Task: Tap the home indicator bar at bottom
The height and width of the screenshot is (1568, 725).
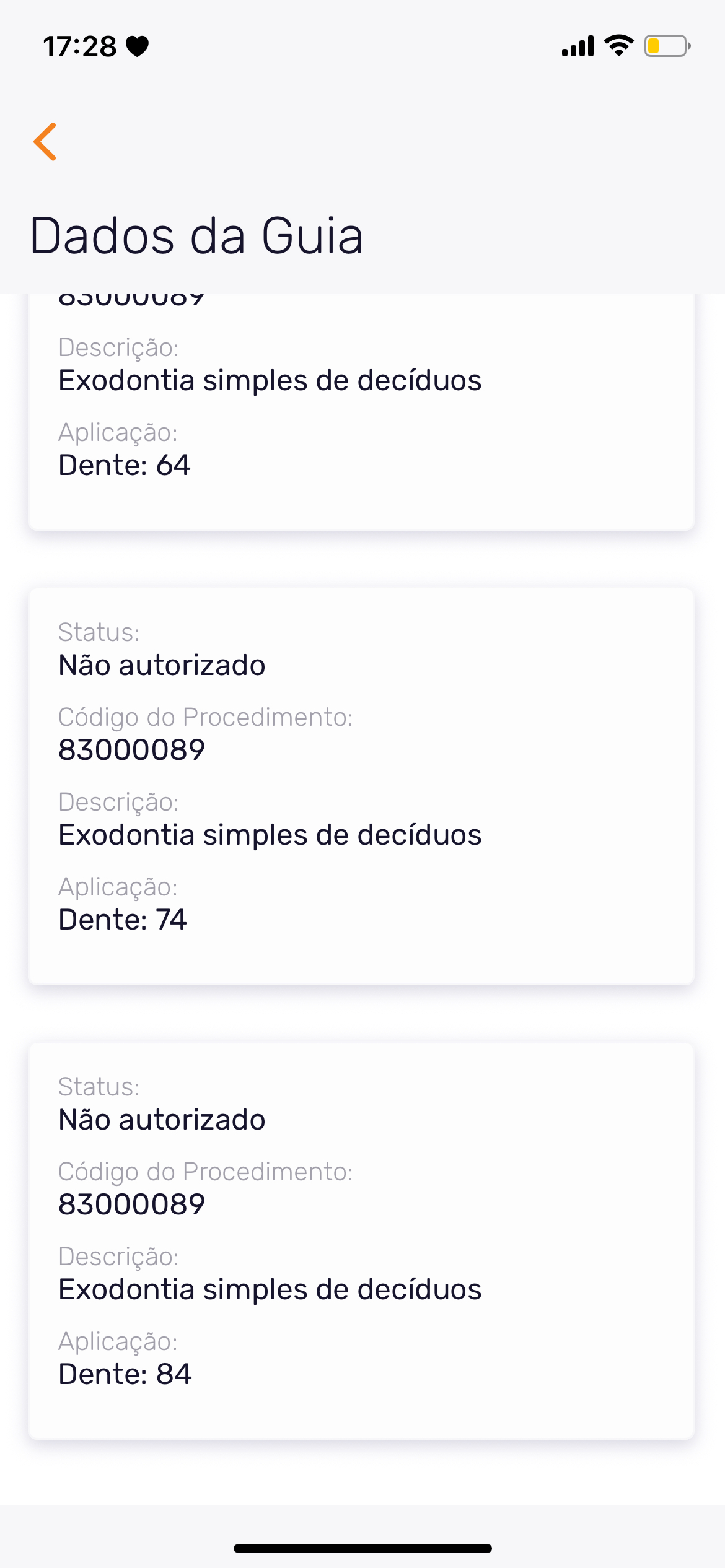Action: click(362, 1548)
